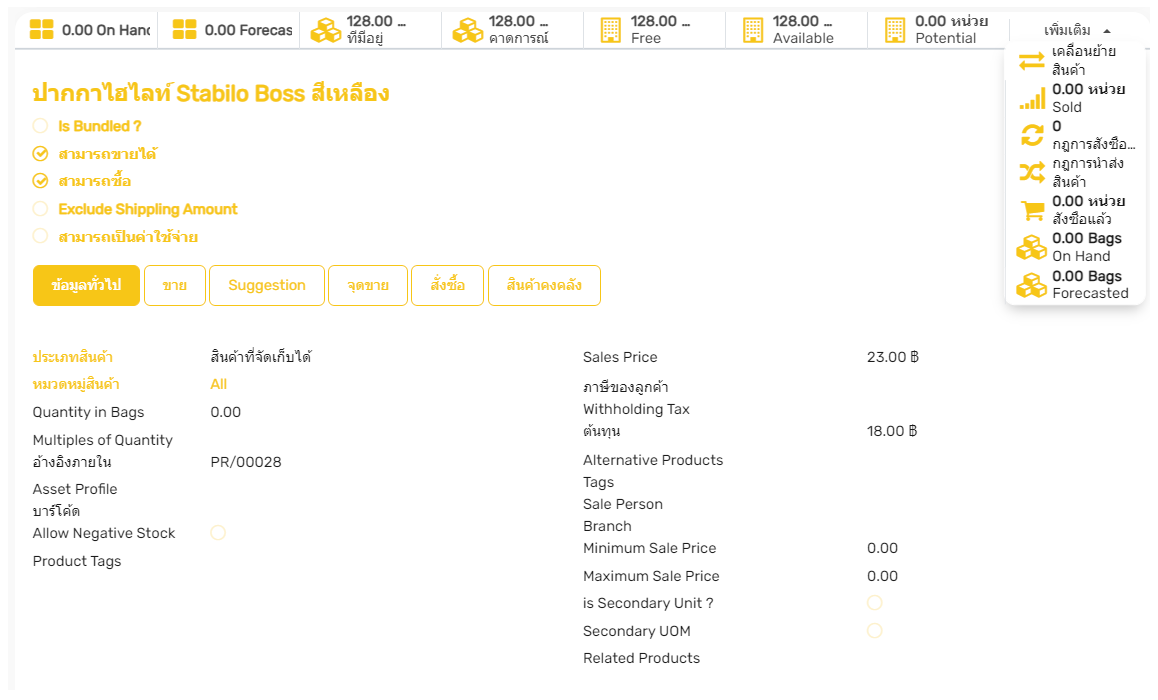Switch to the จุดขาย tab
This screenshot has height=700, width=1158.
pyautogui.click(x=368, y=285)
